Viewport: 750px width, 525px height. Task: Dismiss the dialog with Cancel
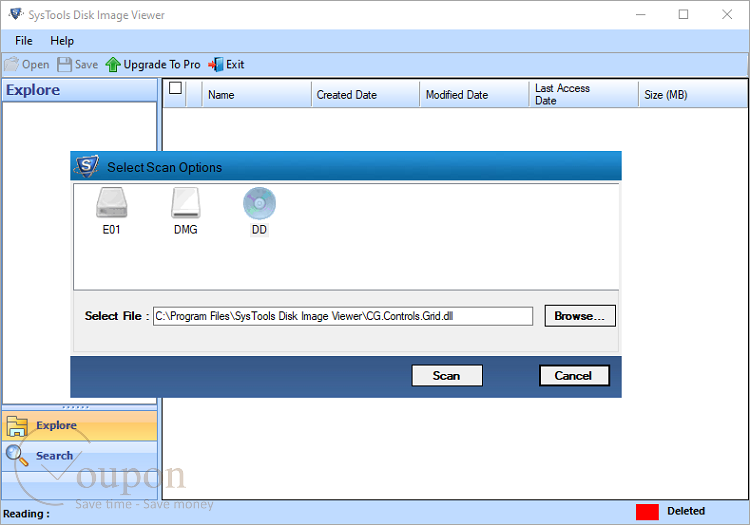click(x=574, y=376)
